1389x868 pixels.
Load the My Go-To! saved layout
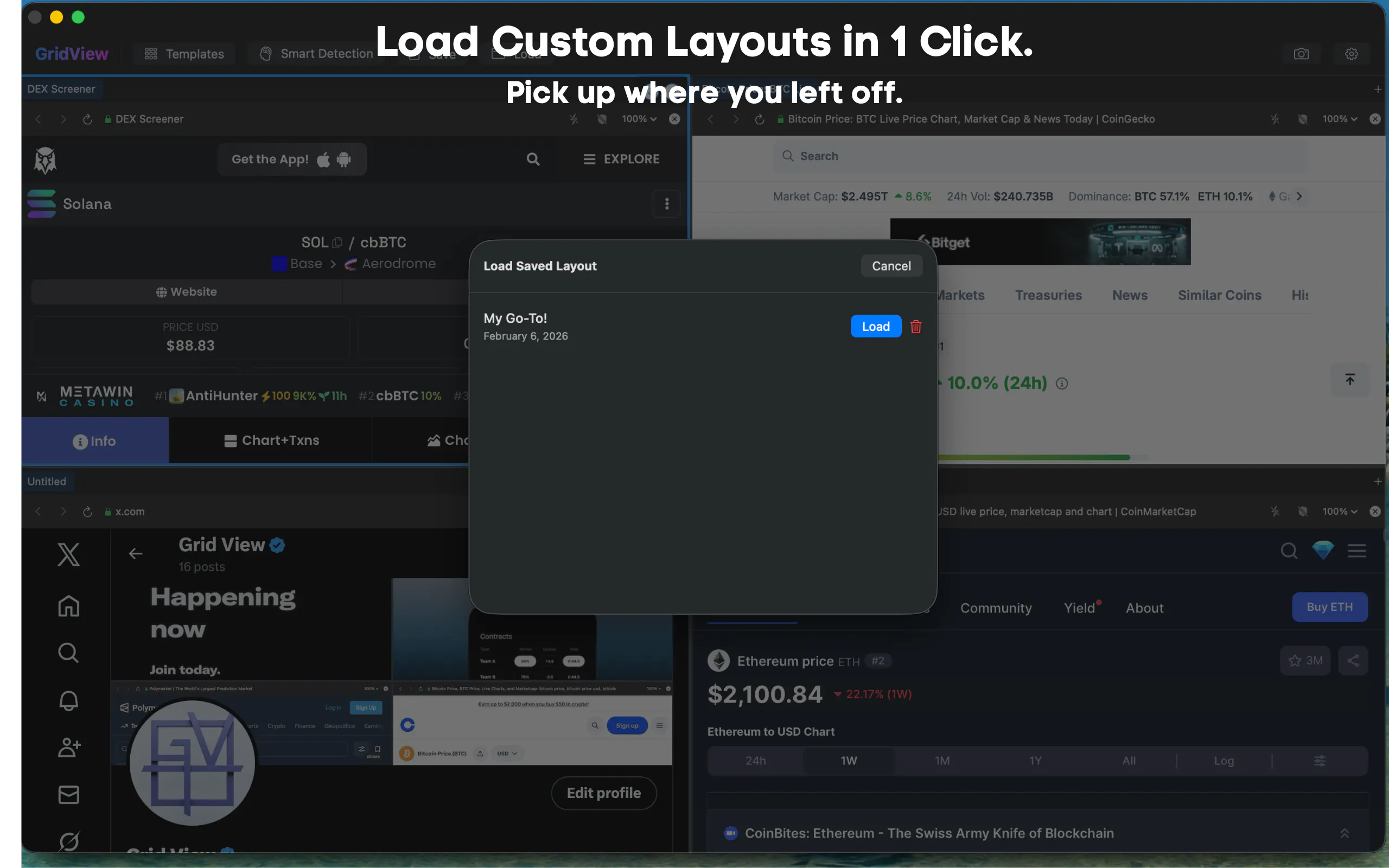(x=875, y=326)
